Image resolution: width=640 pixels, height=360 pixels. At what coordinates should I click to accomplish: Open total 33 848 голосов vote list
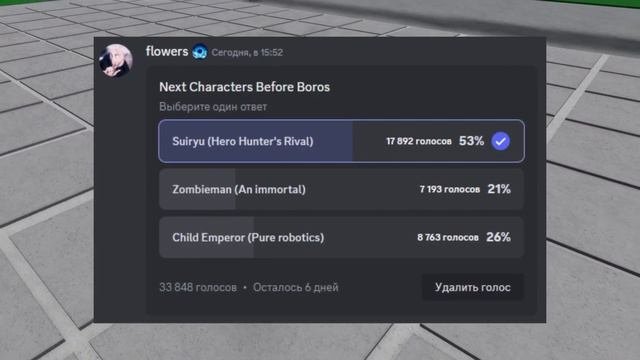[x=198, y=287]
